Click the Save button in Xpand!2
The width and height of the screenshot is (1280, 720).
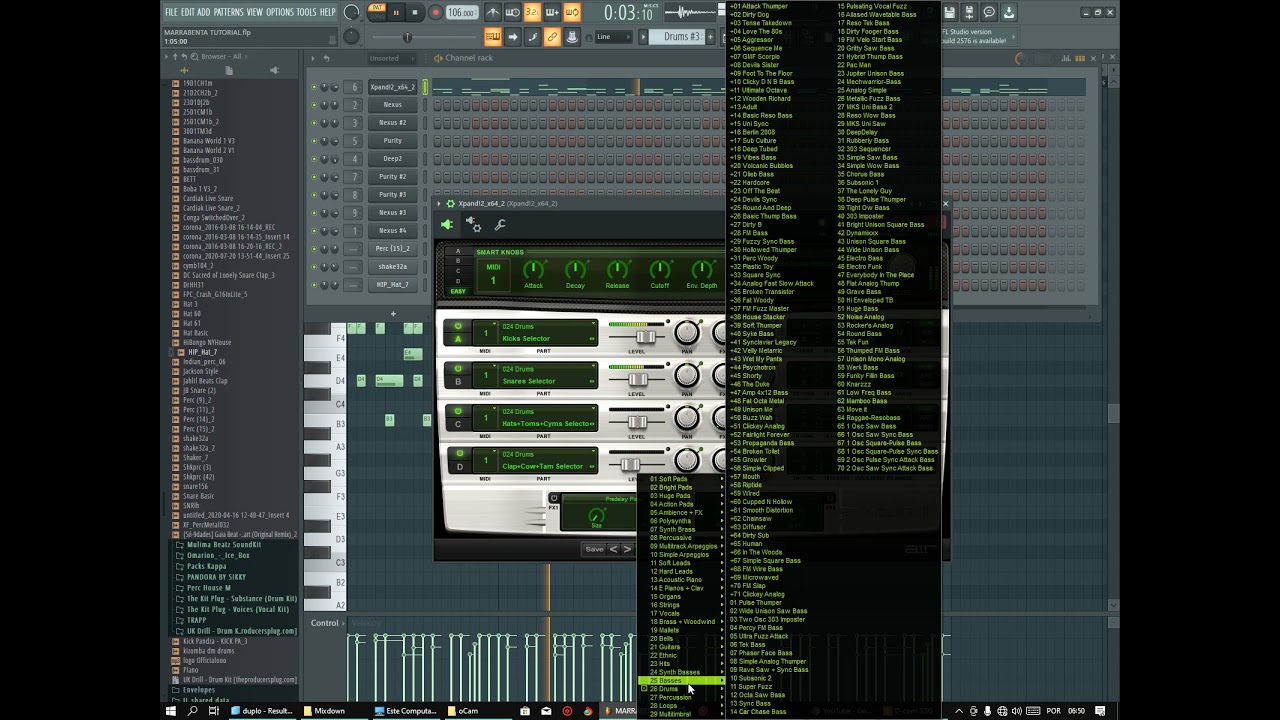click(x=594, y=549)
